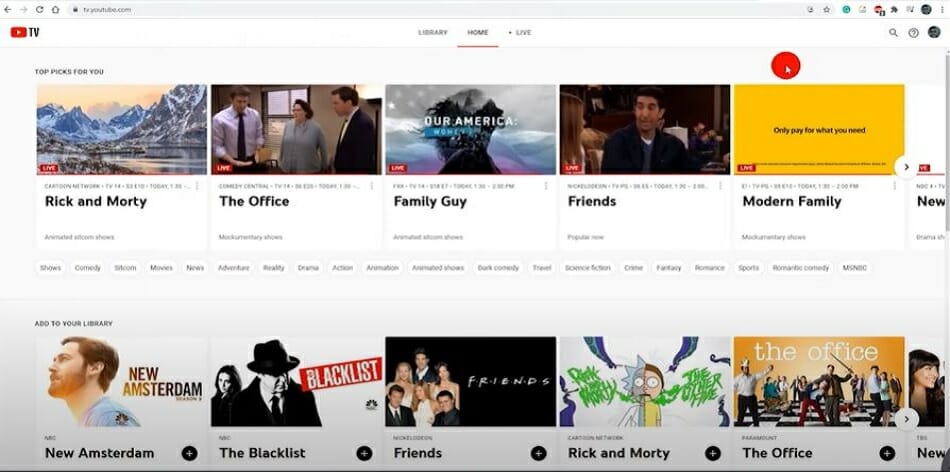
Task: Select the Action chip
Action: pyautogui.click(x=342, y=268)
